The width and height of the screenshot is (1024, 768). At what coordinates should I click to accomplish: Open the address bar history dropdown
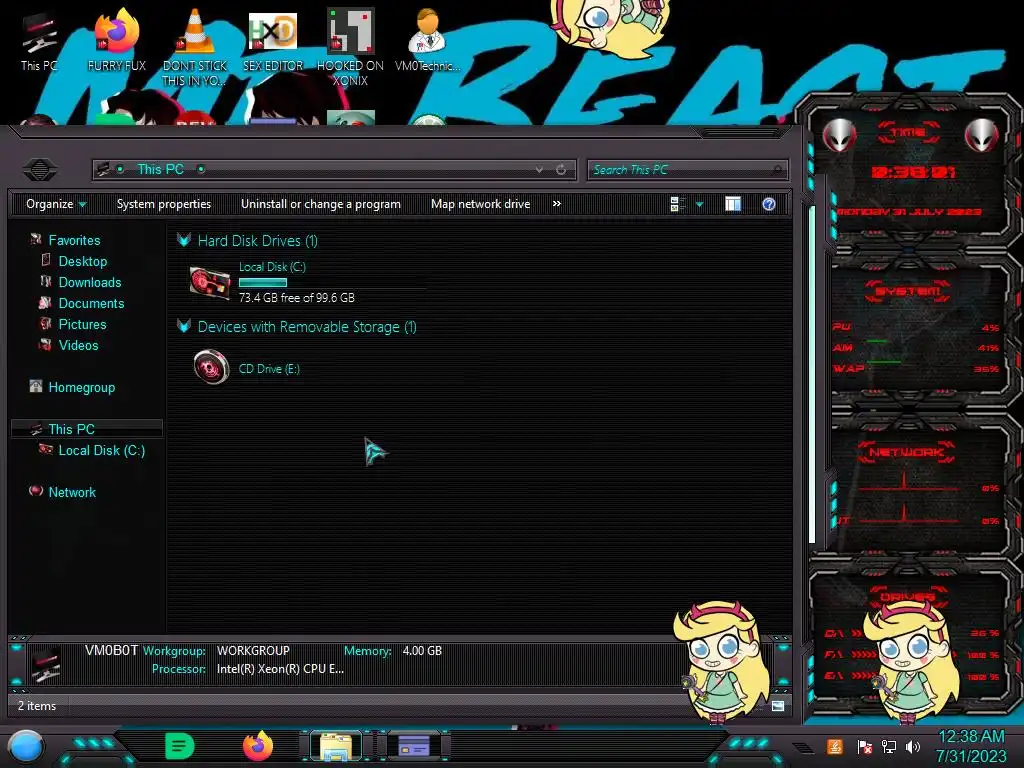(539, 170)
